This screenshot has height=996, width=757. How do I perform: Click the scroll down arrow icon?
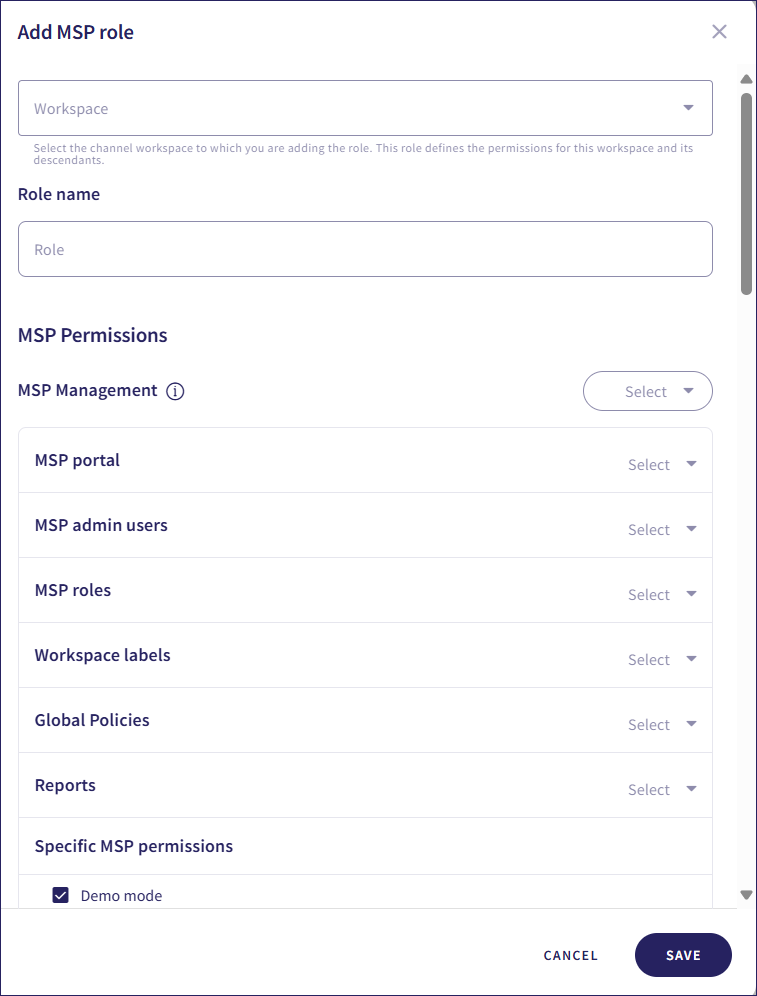click(746, 895)
